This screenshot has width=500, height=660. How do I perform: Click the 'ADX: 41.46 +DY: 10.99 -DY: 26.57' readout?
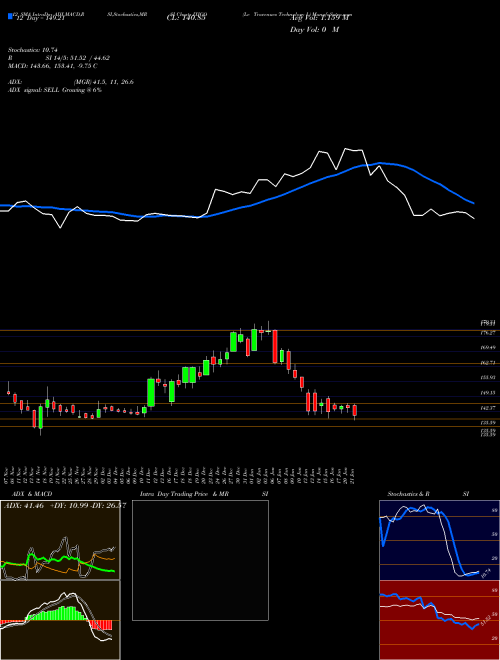[65, 506]
